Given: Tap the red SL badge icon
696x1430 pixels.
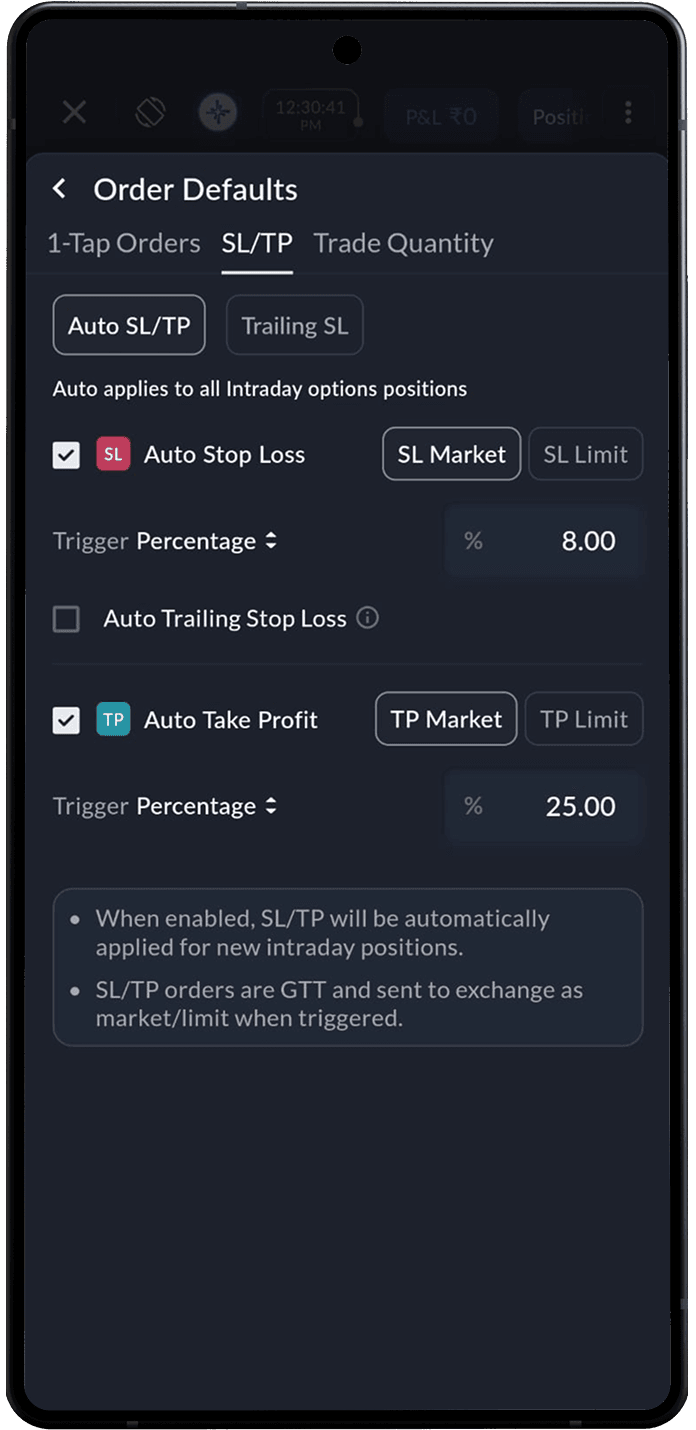Looking at the screenshot, I should click(113, 454).
